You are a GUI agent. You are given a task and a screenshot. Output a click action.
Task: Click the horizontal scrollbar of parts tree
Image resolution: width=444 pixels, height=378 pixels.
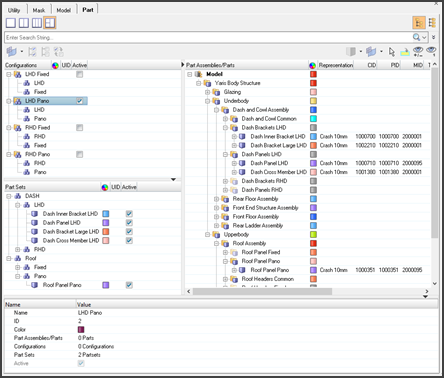pyautogui.click(x=263, y=292)
